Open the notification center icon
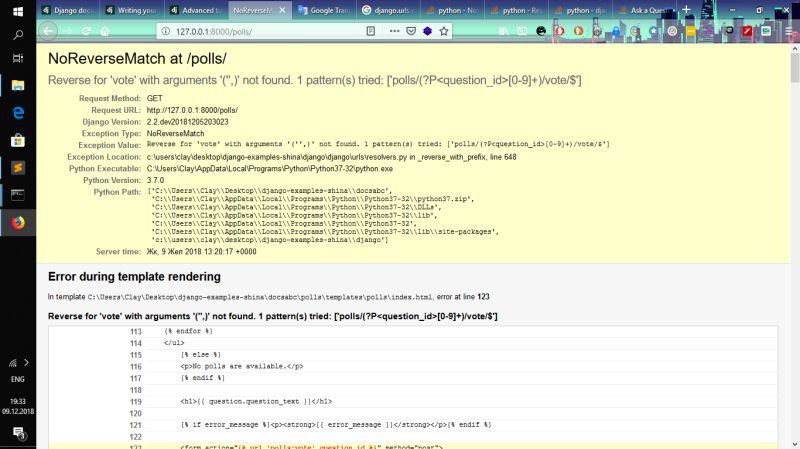This screenshot has width=800, height=449. 18,433
